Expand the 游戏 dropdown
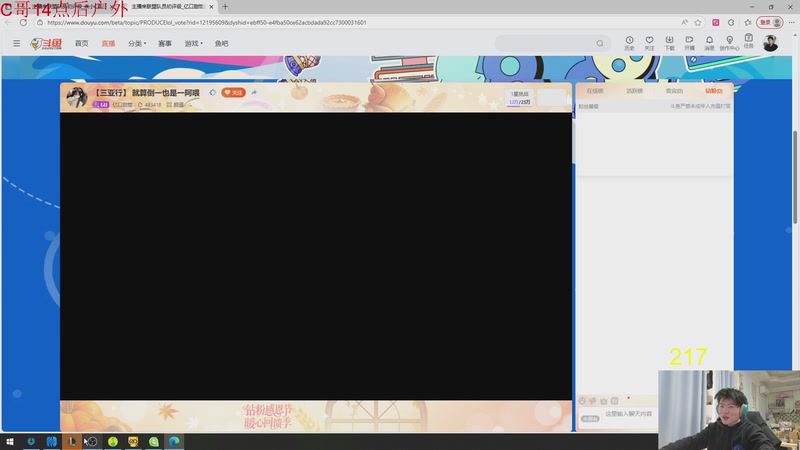The height and width of the screenshot is (450, 800). pyautogui.click(x=193, y=43)
